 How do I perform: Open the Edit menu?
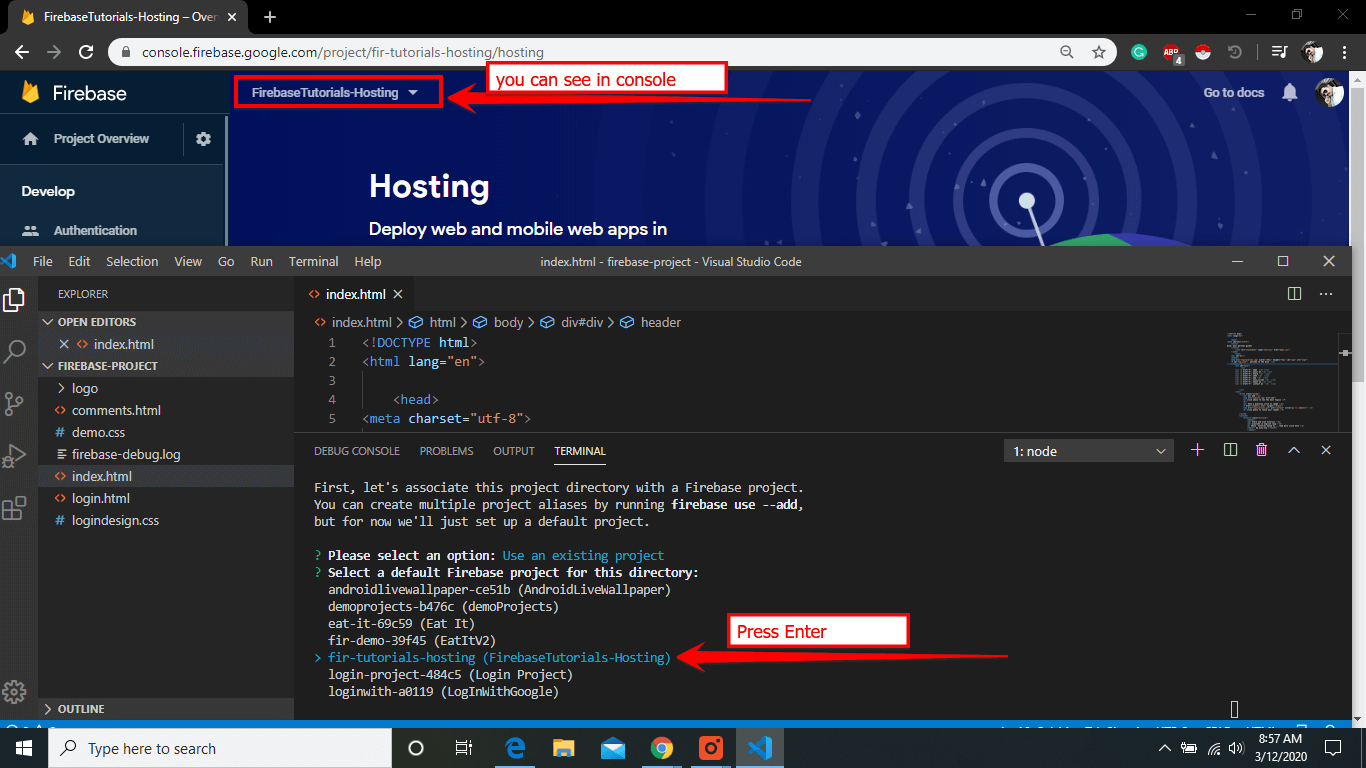point(79,261)
